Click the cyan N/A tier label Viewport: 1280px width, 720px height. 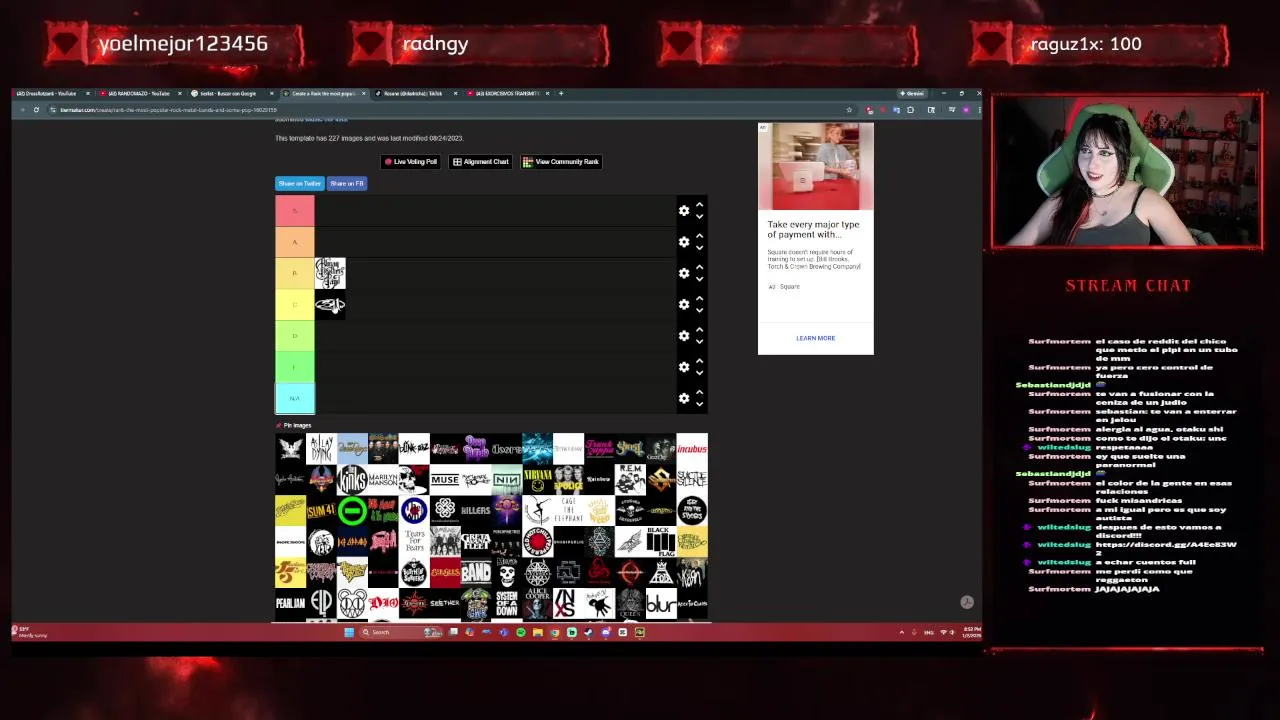tap(295, 398)
